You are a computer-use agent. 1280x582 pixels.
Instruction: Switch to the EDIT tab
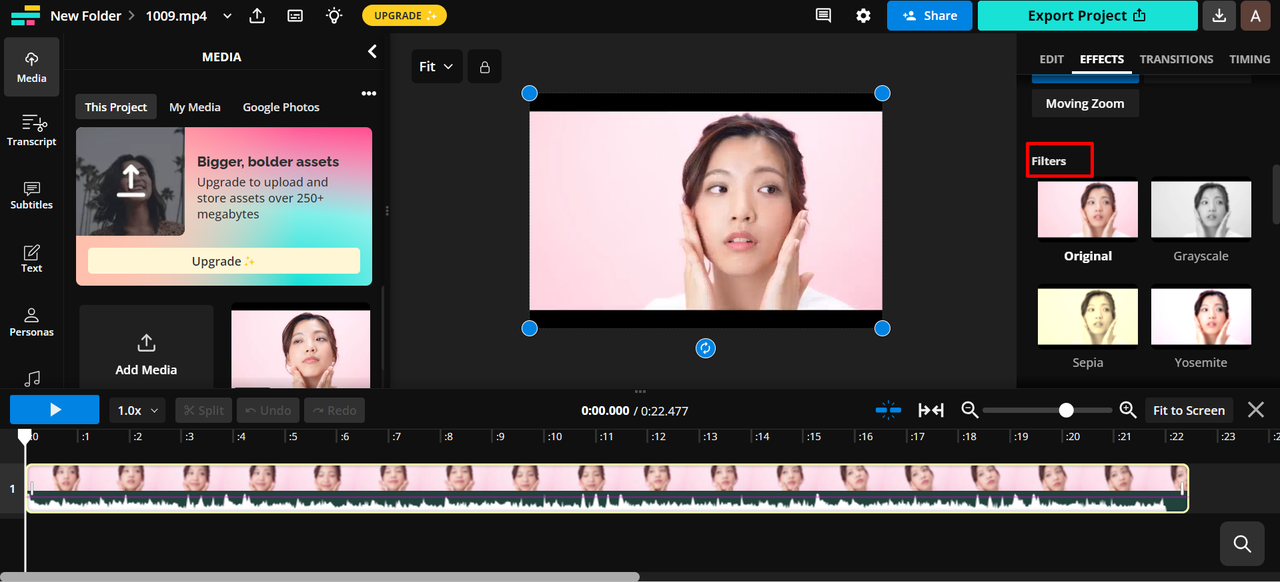[1051, 59]
